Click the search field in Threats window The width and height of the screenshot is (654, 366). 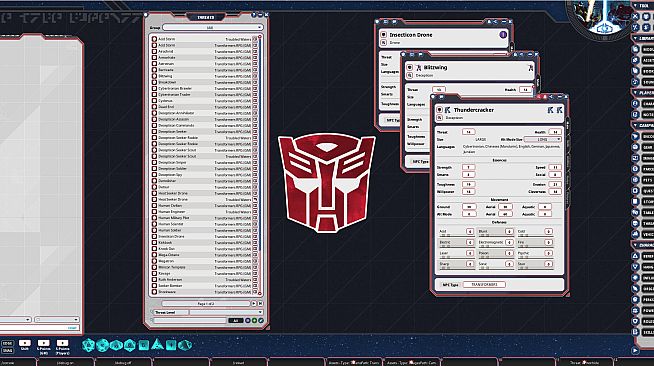tap(190, 321)
